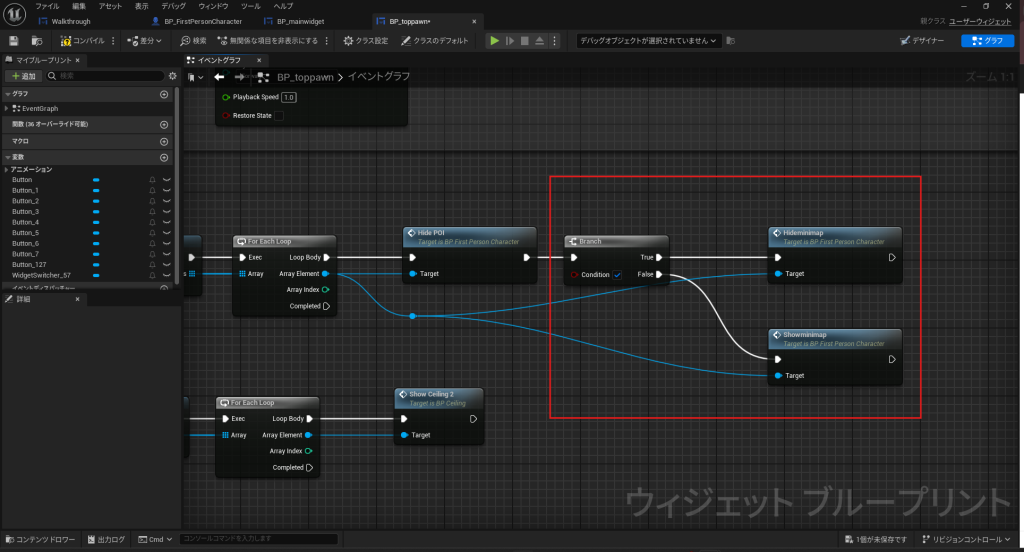This screenshot has height=552, width=1024.
Task: Toggle visibility eye for Button_3 variable
Action: pos(166,212)
